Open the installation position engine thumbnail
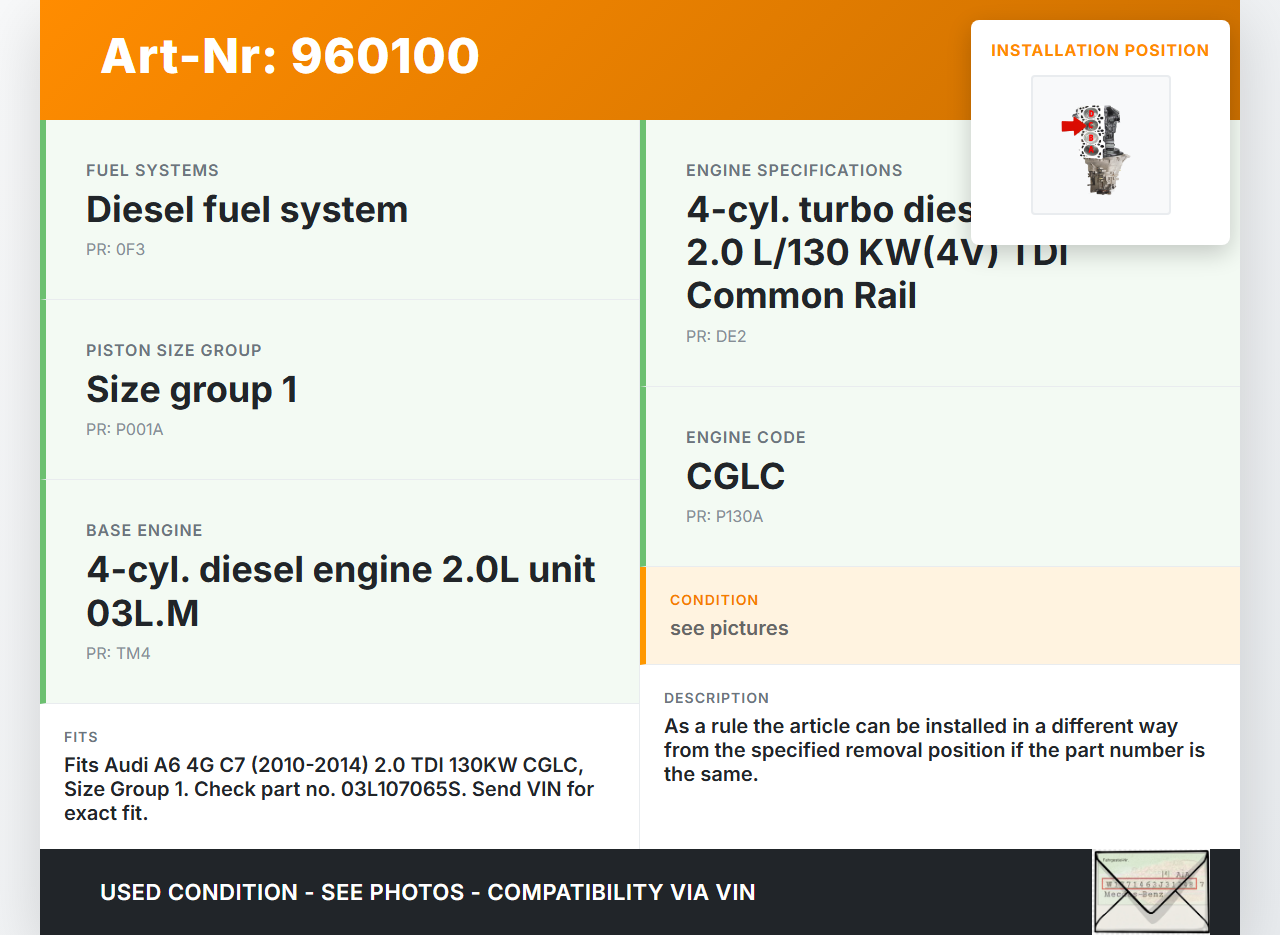The height and width of the screenshot is (935, 1280). pos(1100,145)
